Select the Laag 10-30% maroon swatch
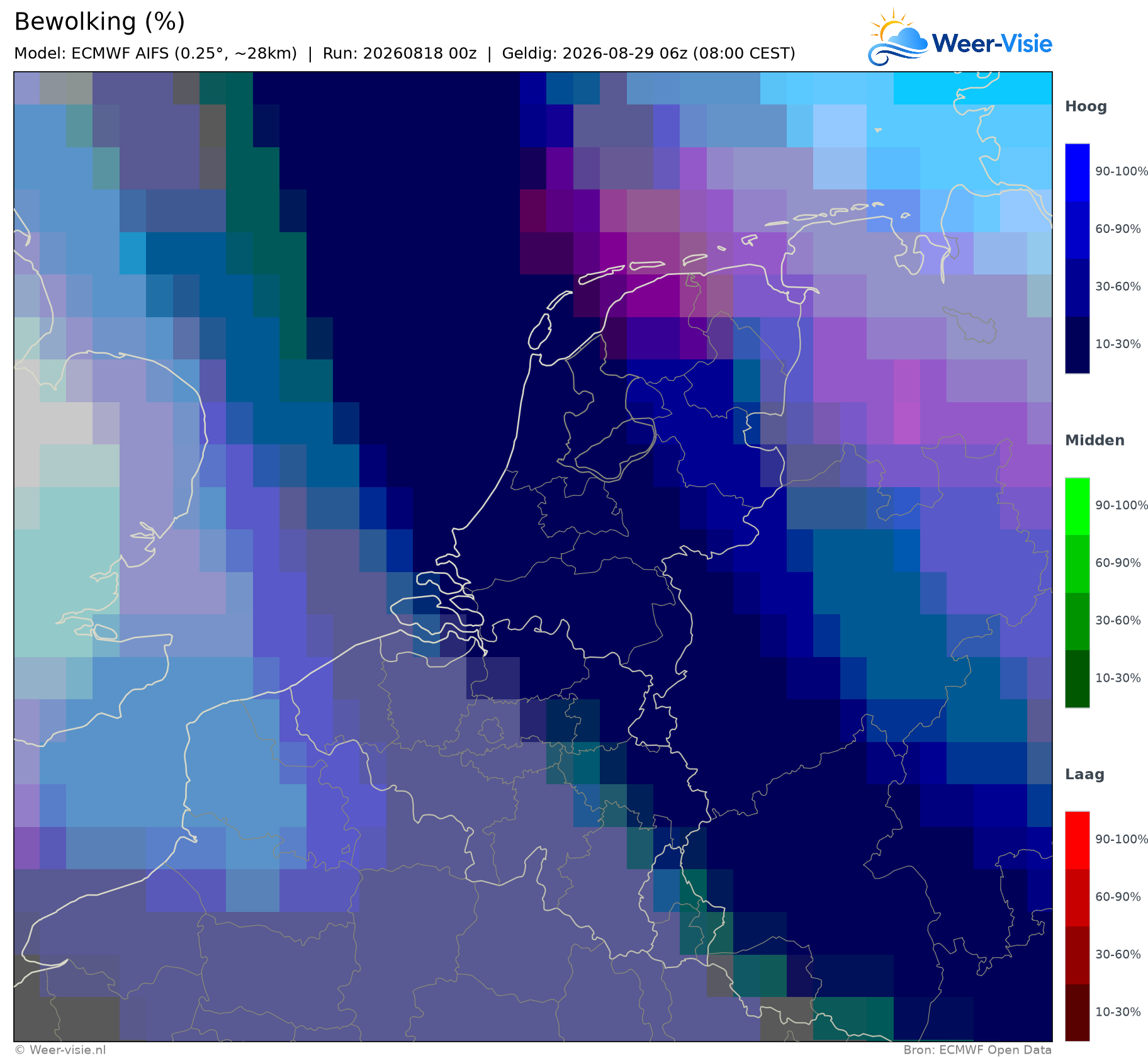 1077,1013
